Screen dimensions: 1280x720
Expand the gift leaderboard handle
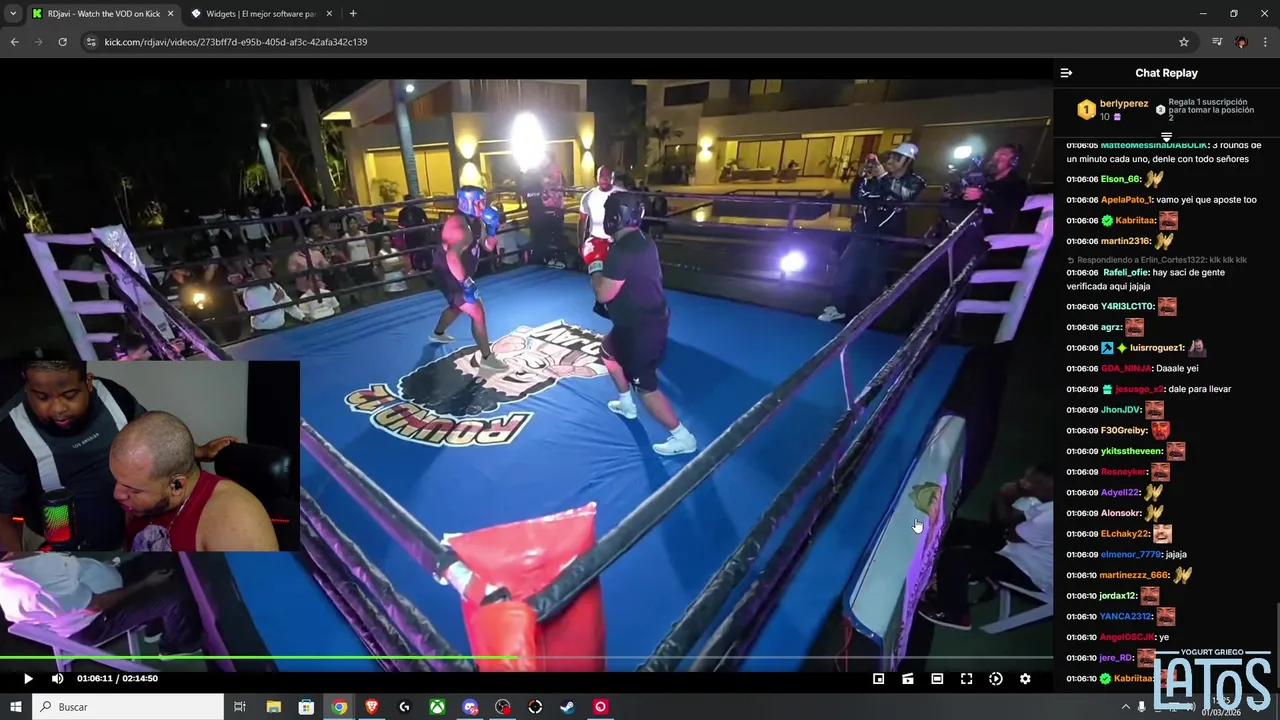coord(1166,137)
